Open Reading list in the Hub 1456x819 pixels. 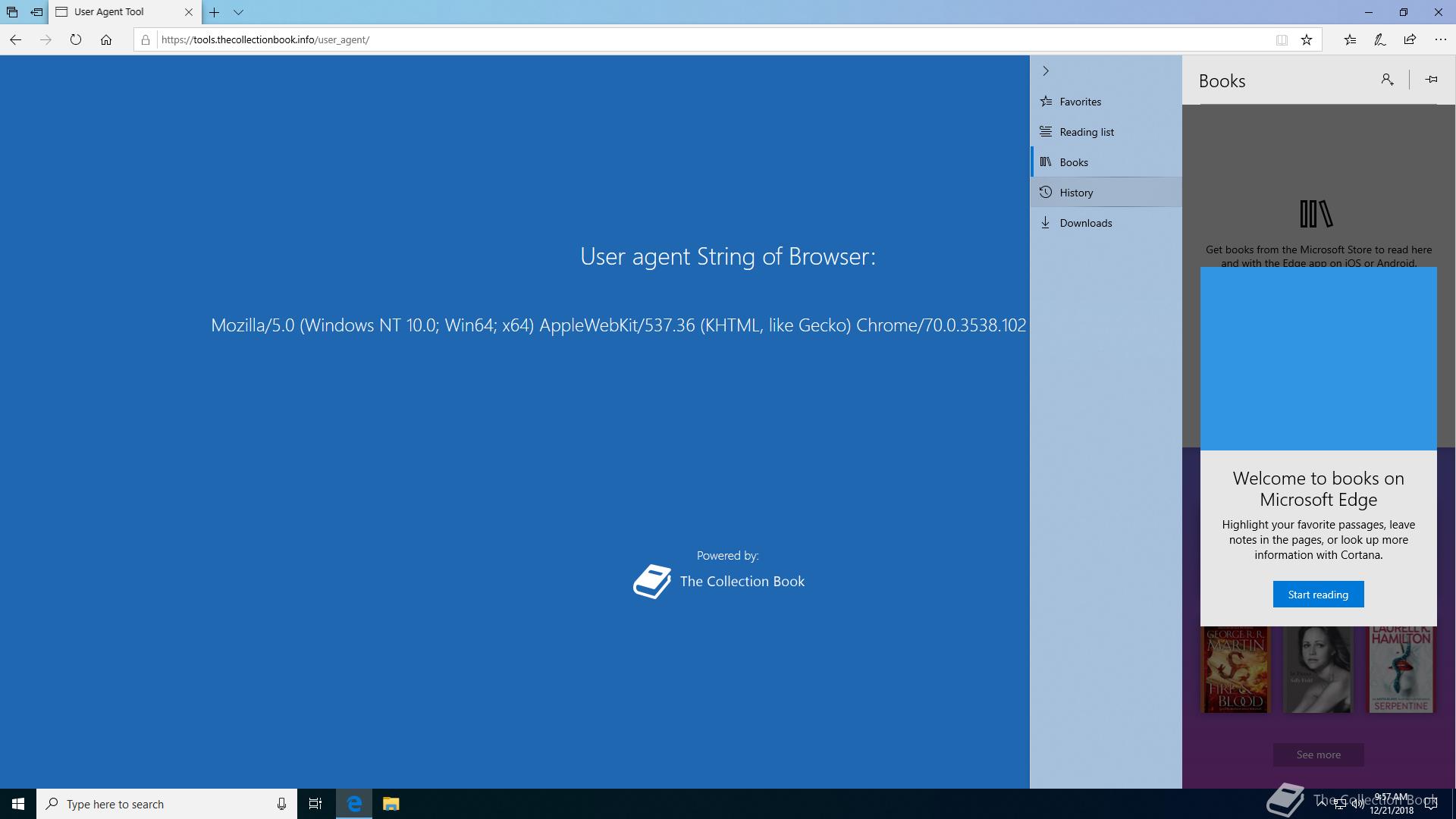(x=1106, y=132)
